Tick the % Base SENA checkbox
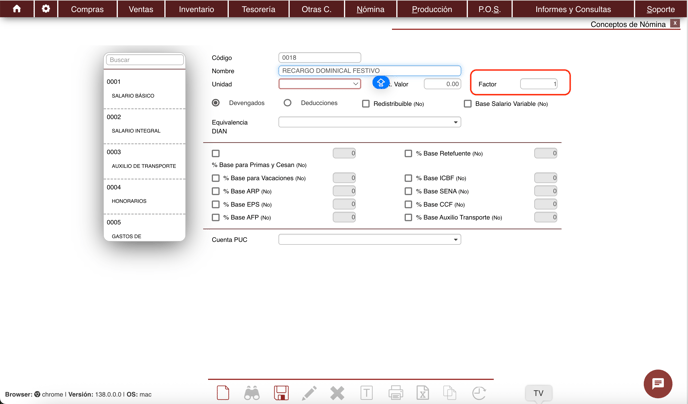688x404 pixels. tap(408, 191)
